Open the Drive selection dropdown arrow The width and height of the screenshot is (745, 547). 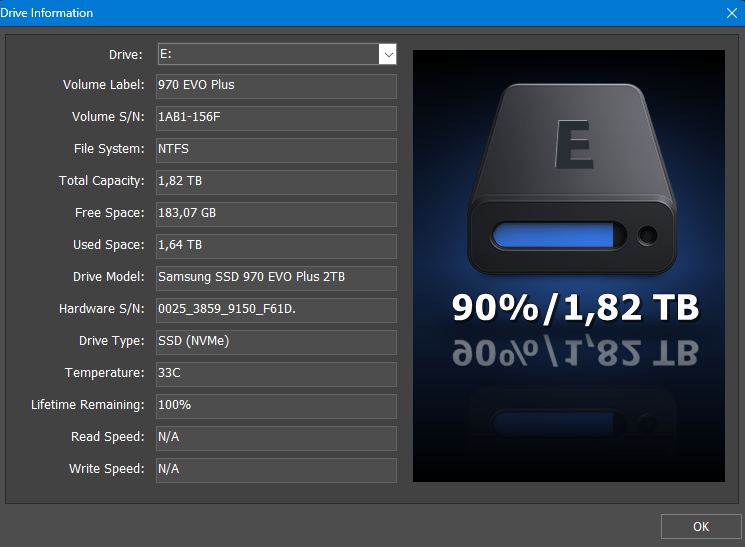(x=387, y=54)
